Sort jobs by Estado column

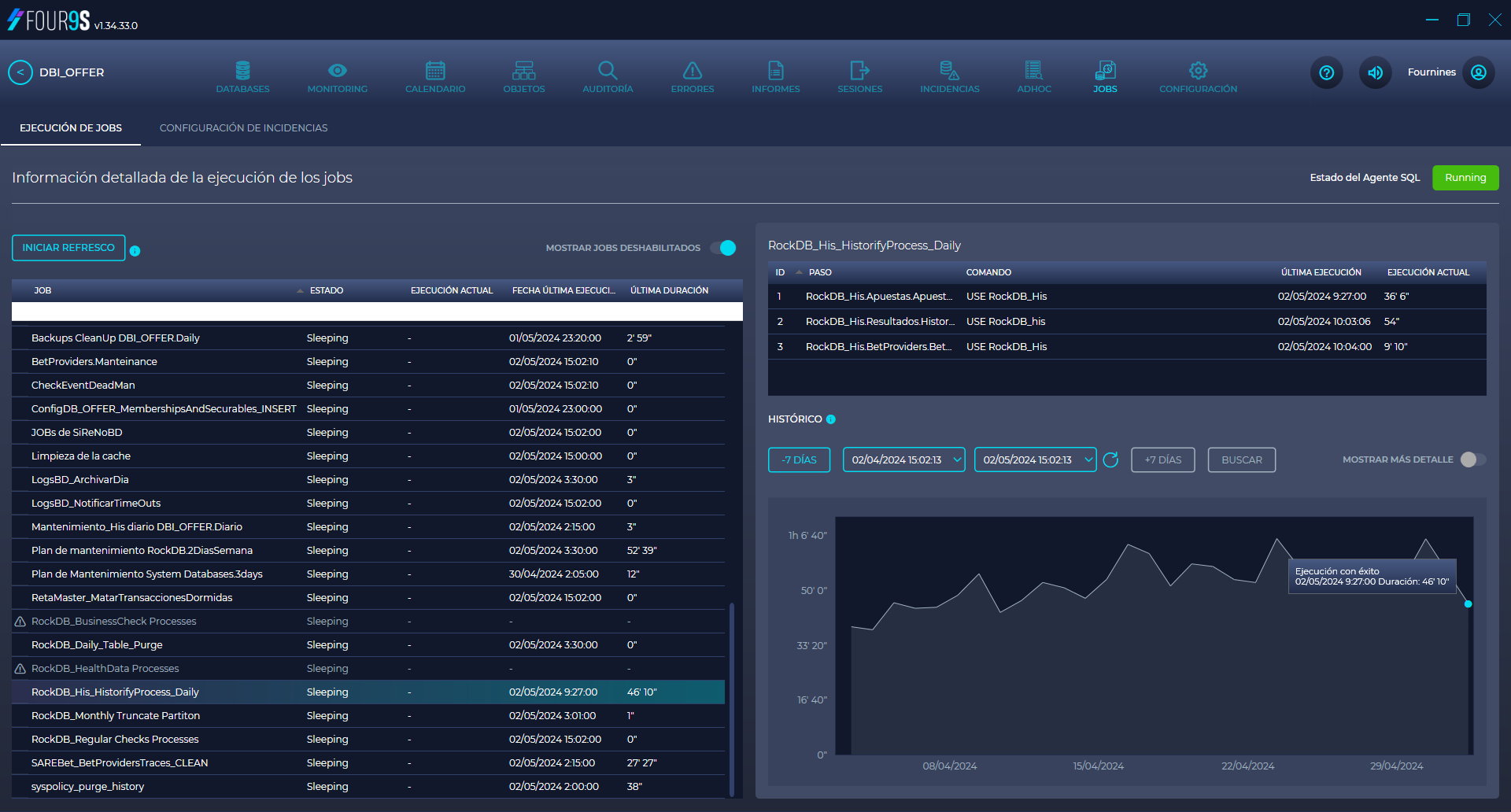click(326, 290)
